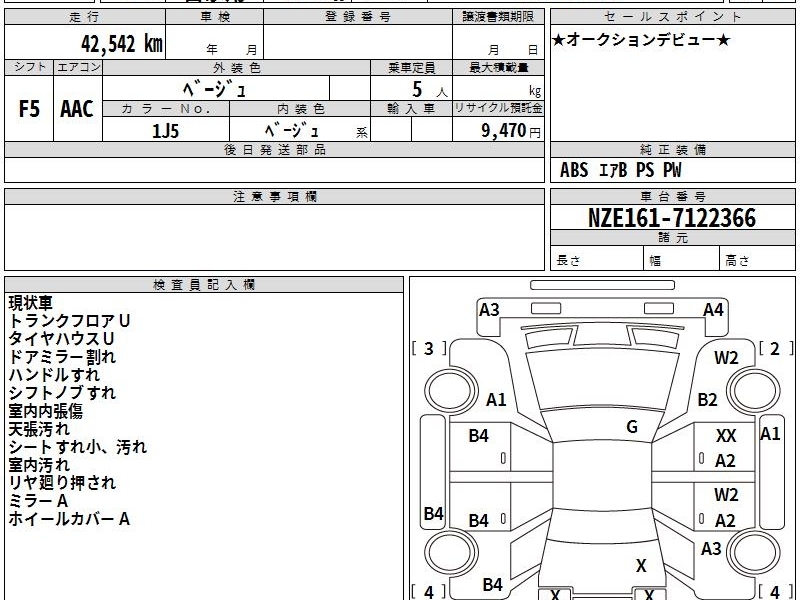The width and height of the screenshot is (800, 600).
Task: Click the seating capacity value 5 人
Action: (429, 90)
